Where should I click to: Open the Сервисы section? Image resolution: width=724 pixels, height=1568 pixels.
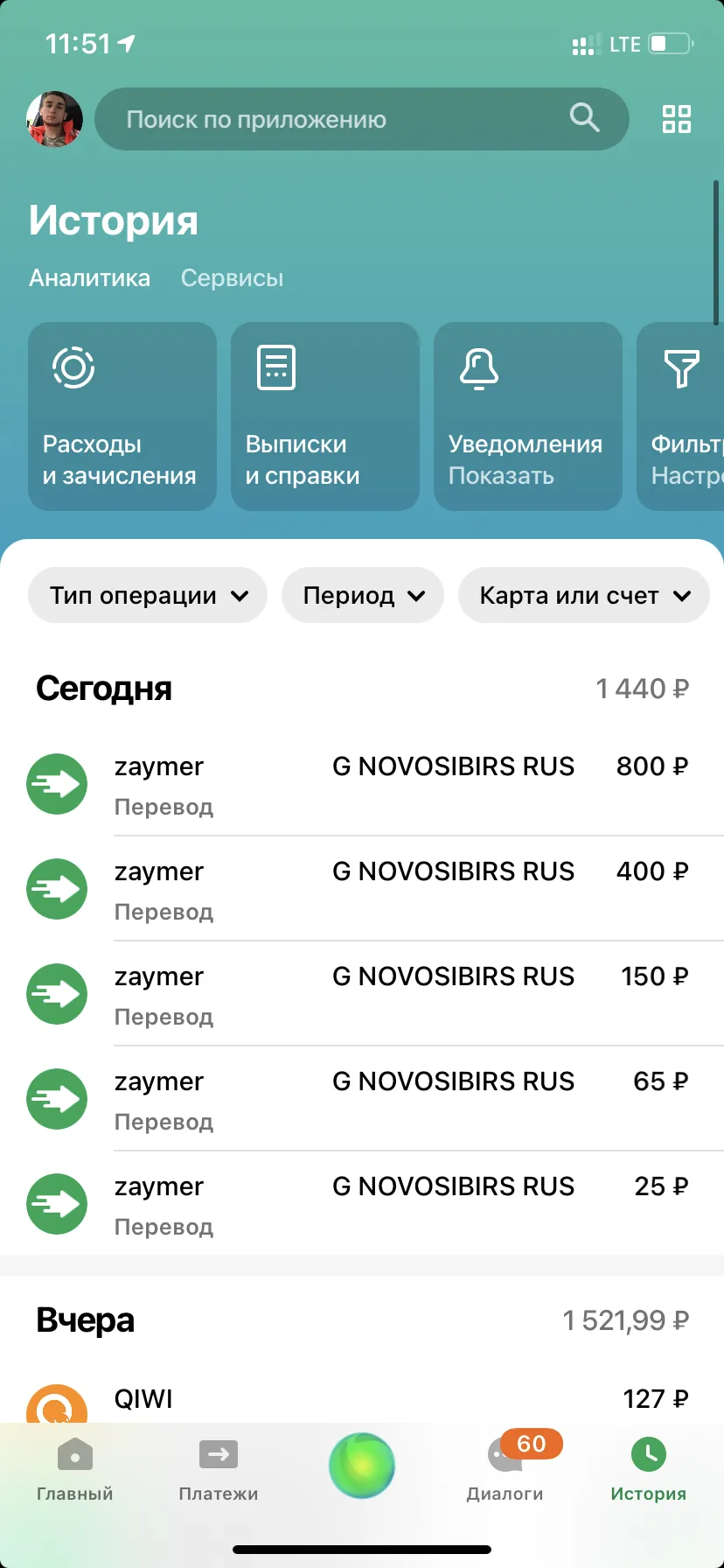[232, 278]
